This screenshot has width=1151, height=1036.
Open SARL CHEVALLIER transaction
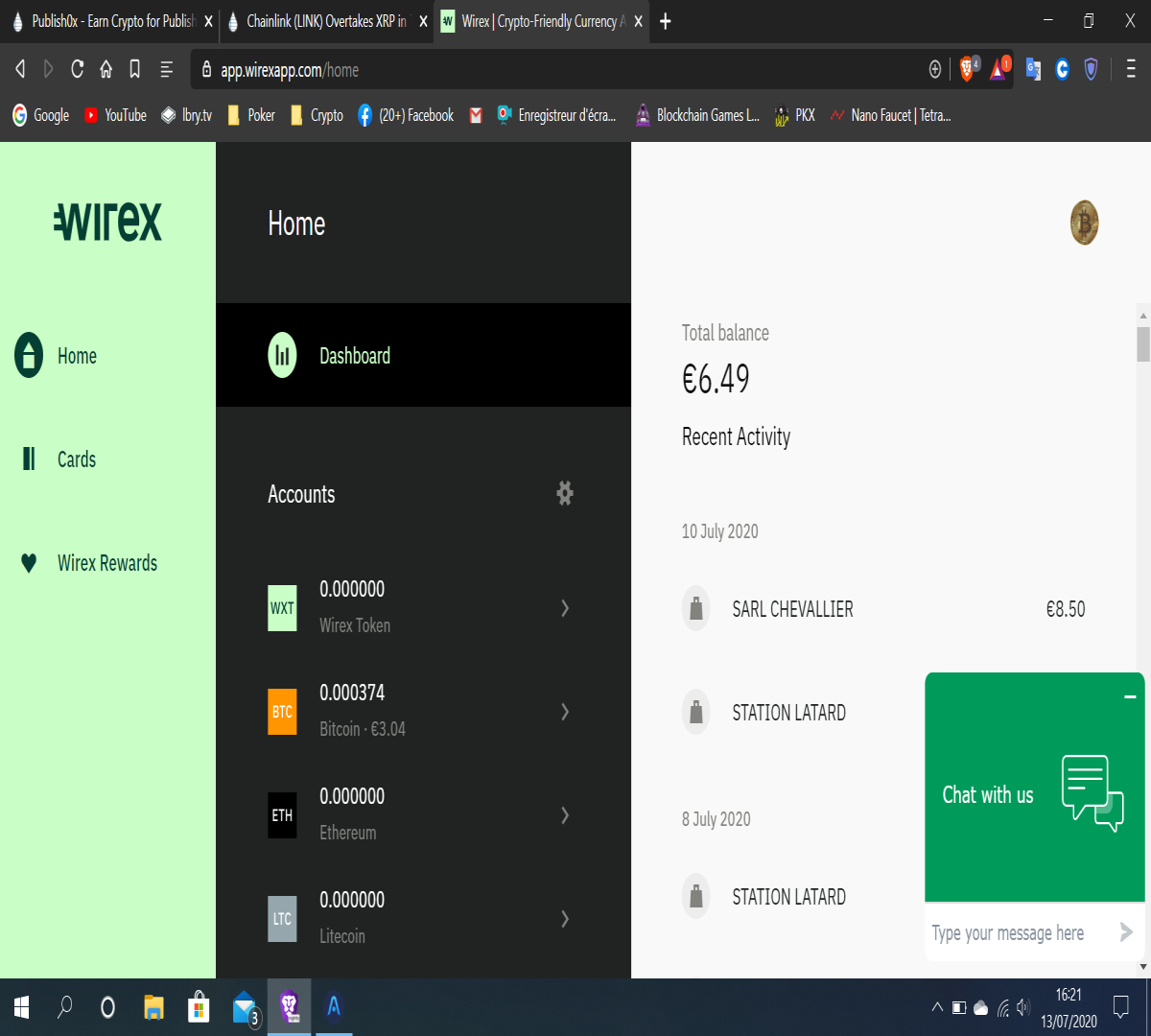[883, 609]
